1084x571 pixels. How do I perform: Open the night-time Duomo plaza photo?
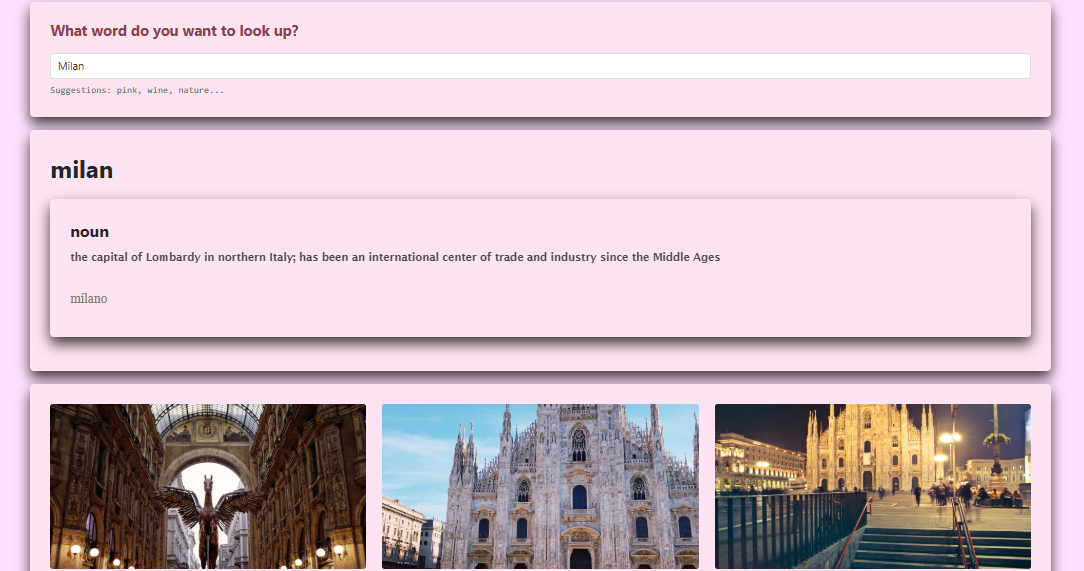tap(872, 486)
